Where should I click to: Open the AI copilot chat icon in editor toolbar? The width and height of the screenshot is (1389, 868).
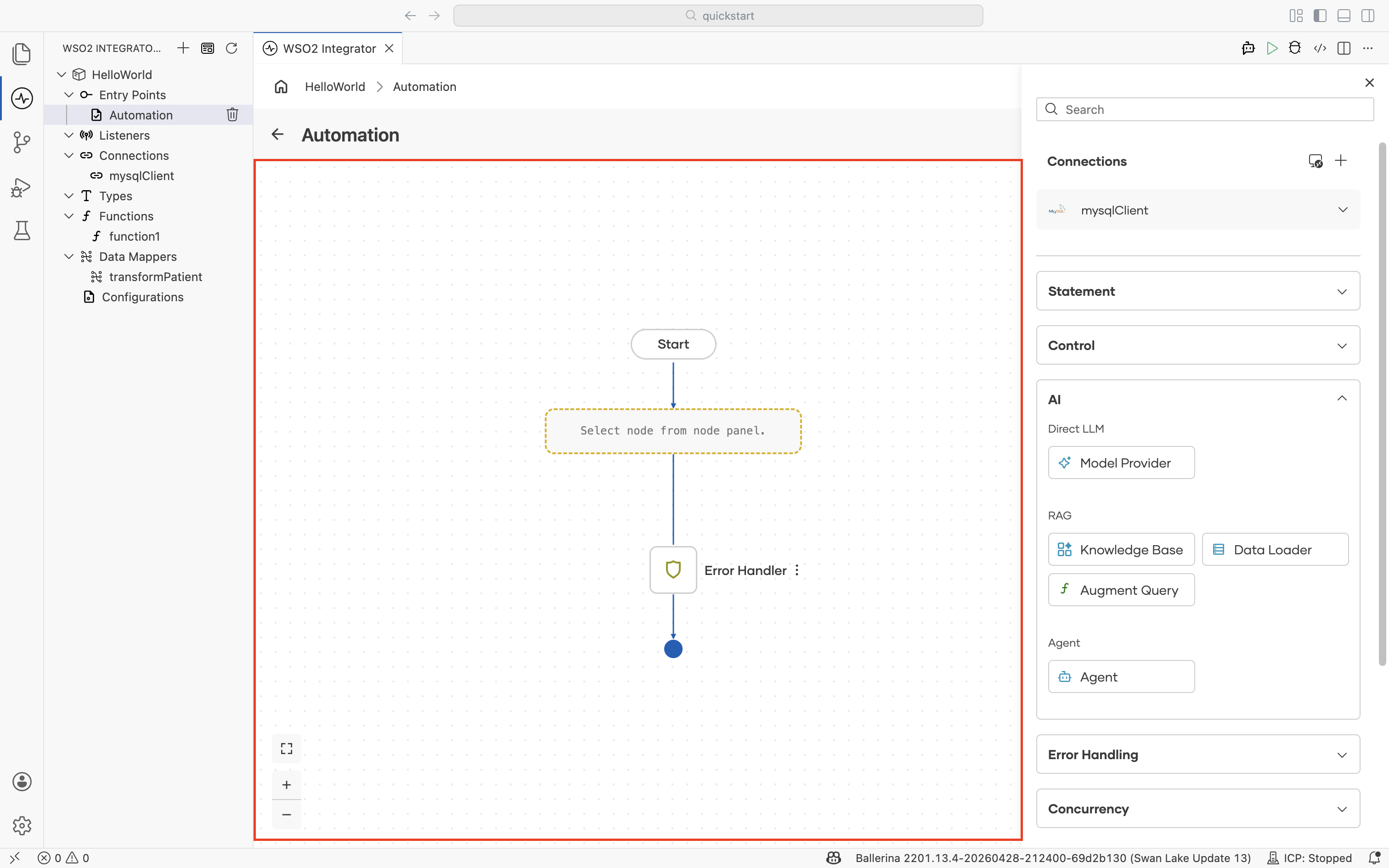1248,48
